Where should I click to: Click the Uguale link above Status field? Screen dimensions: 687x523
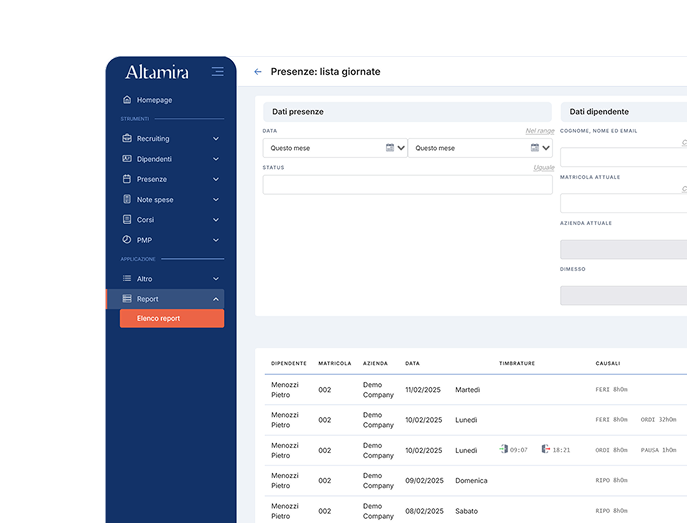click(x=543, y=168)
